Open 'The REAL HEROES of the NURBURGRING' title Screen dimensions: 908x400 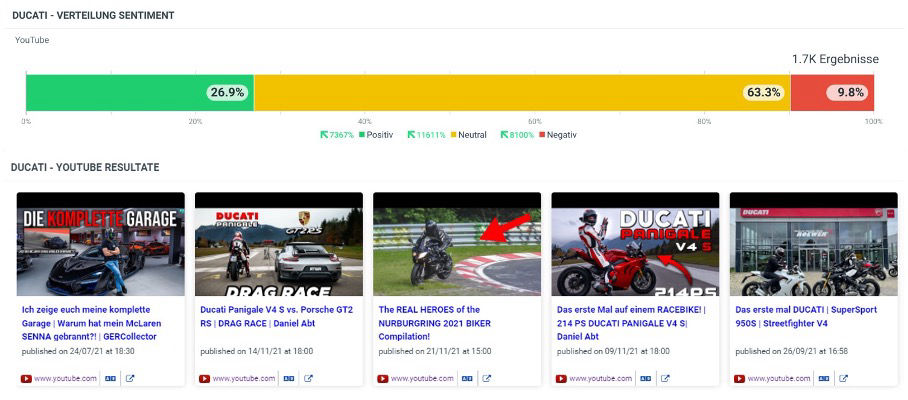(434, 323)
